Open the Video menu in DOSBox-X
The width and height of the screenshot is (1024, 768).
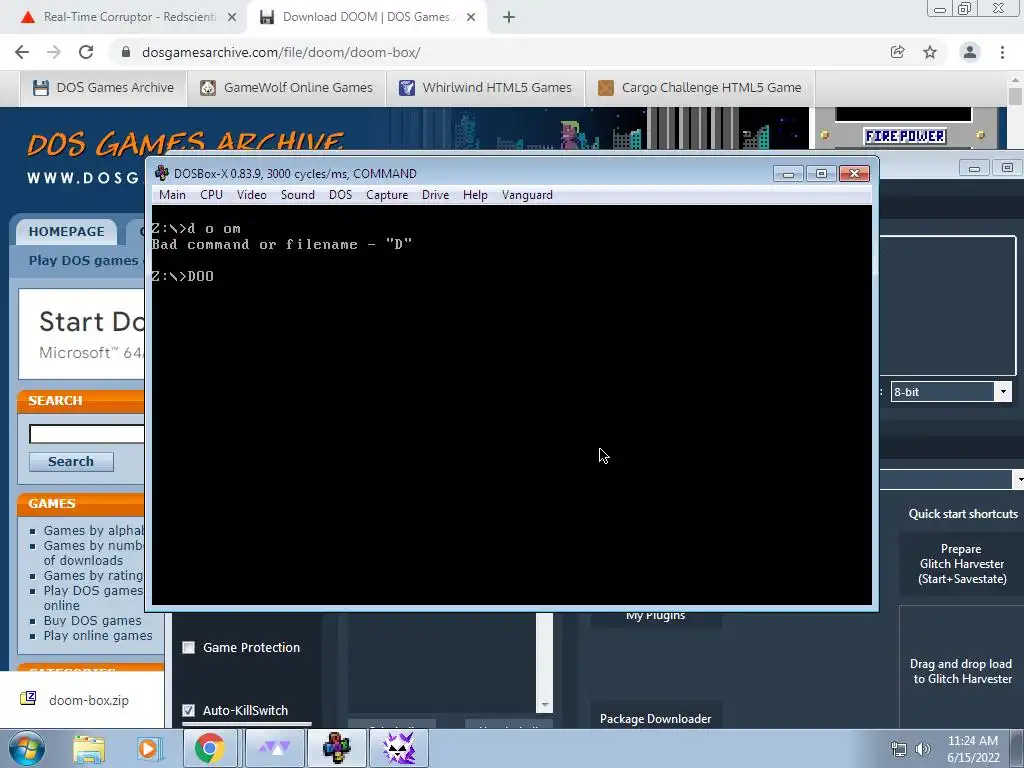coord(251,195)
